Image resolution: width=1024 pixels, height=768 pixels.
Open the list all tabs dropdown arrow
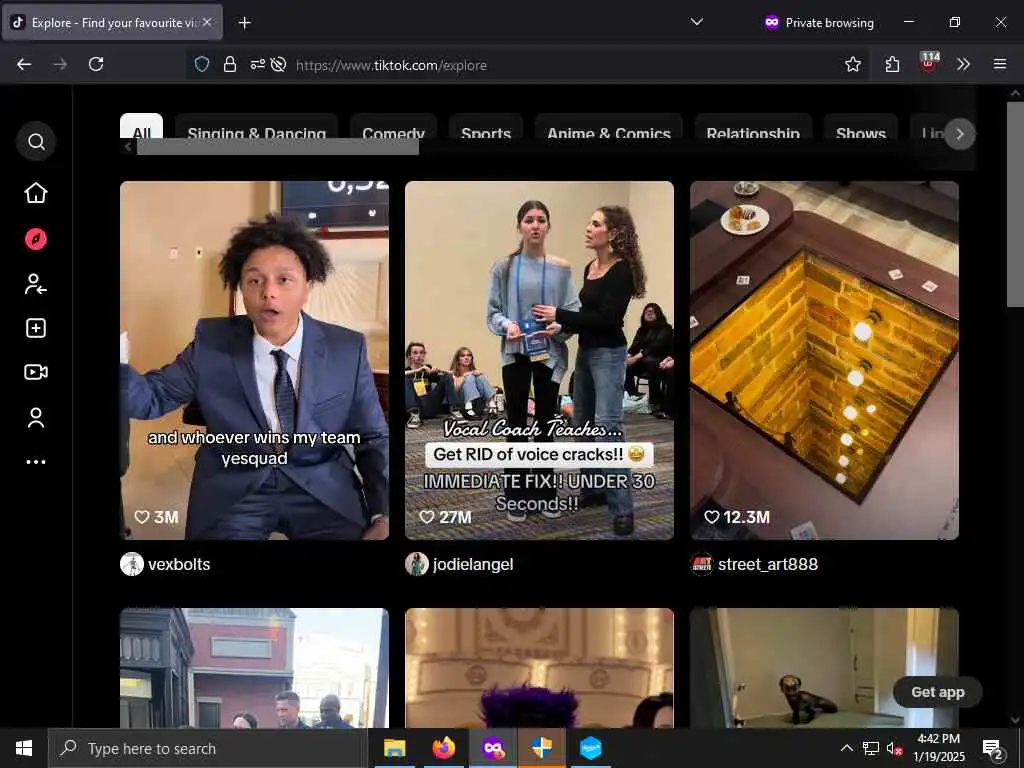tap(697, 22)
